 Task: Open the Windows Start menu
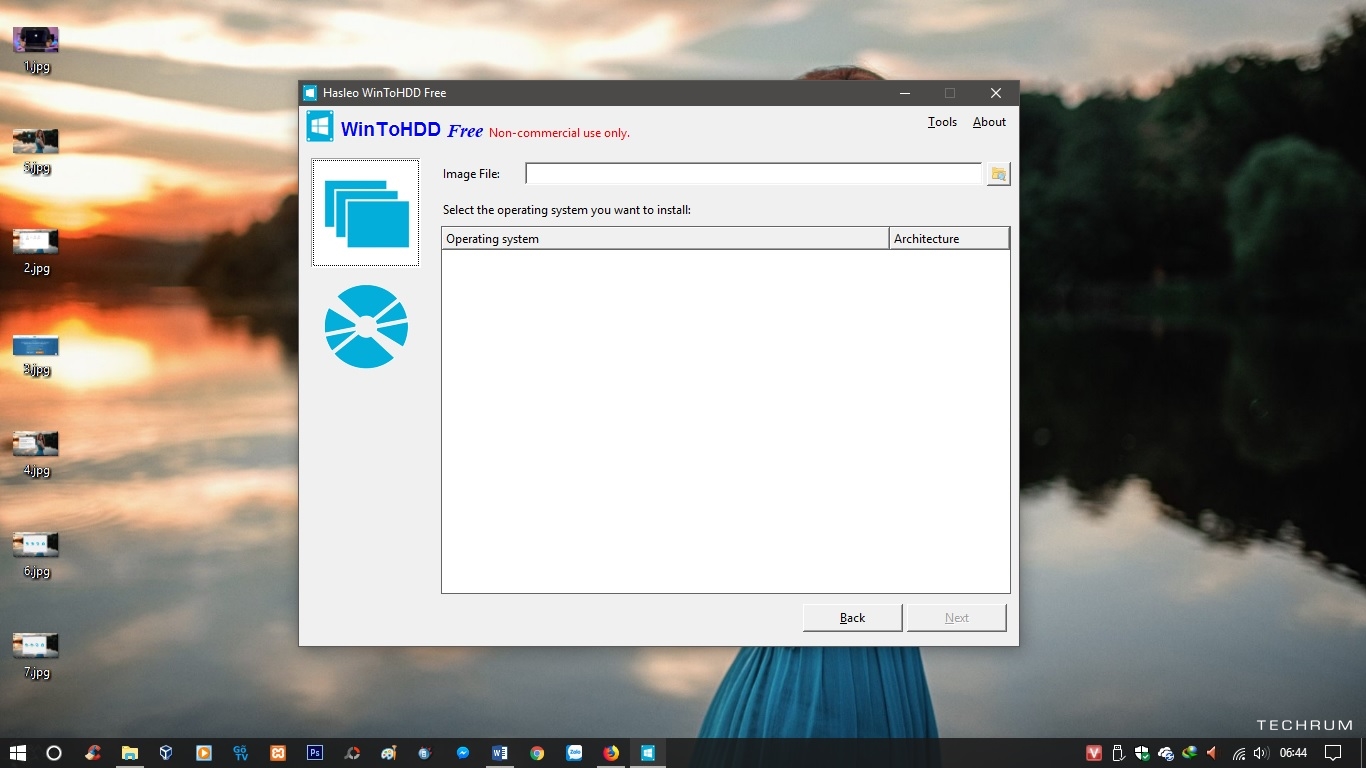tap(18, 753)
